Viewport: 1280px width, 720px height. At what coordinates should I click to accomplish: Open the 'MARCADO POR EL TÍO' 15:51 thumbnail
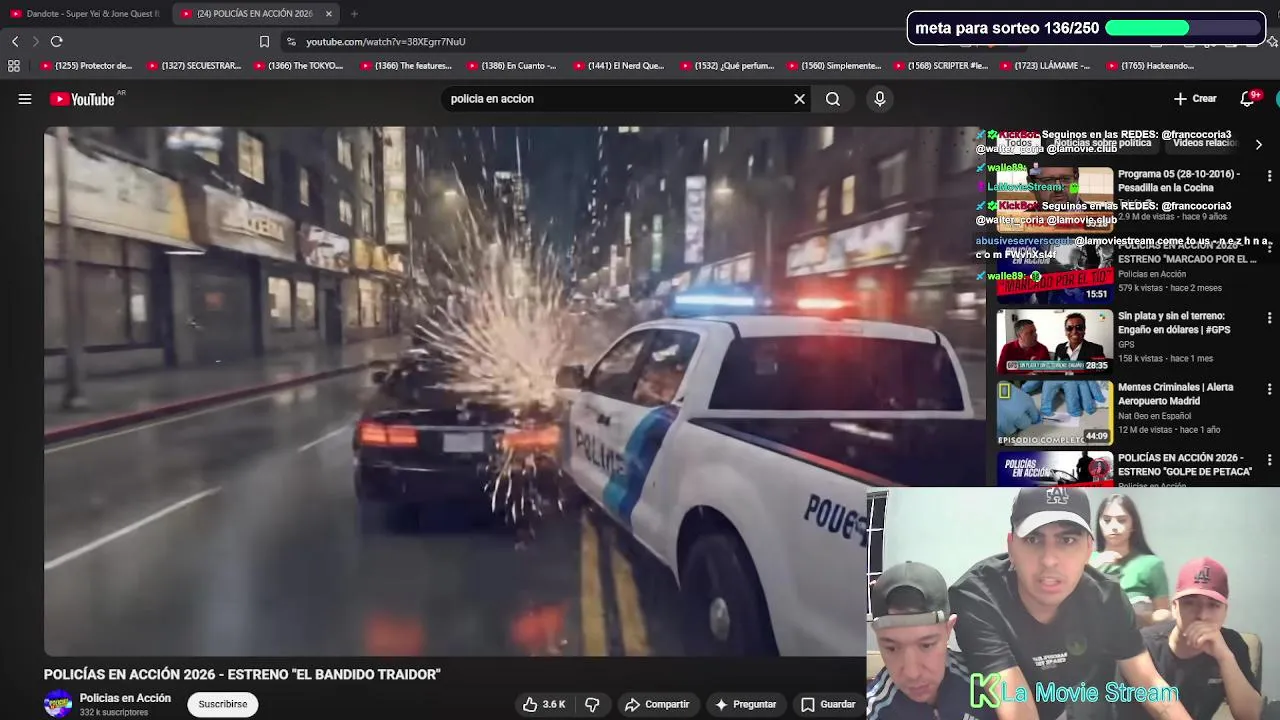click(1054, 271)
